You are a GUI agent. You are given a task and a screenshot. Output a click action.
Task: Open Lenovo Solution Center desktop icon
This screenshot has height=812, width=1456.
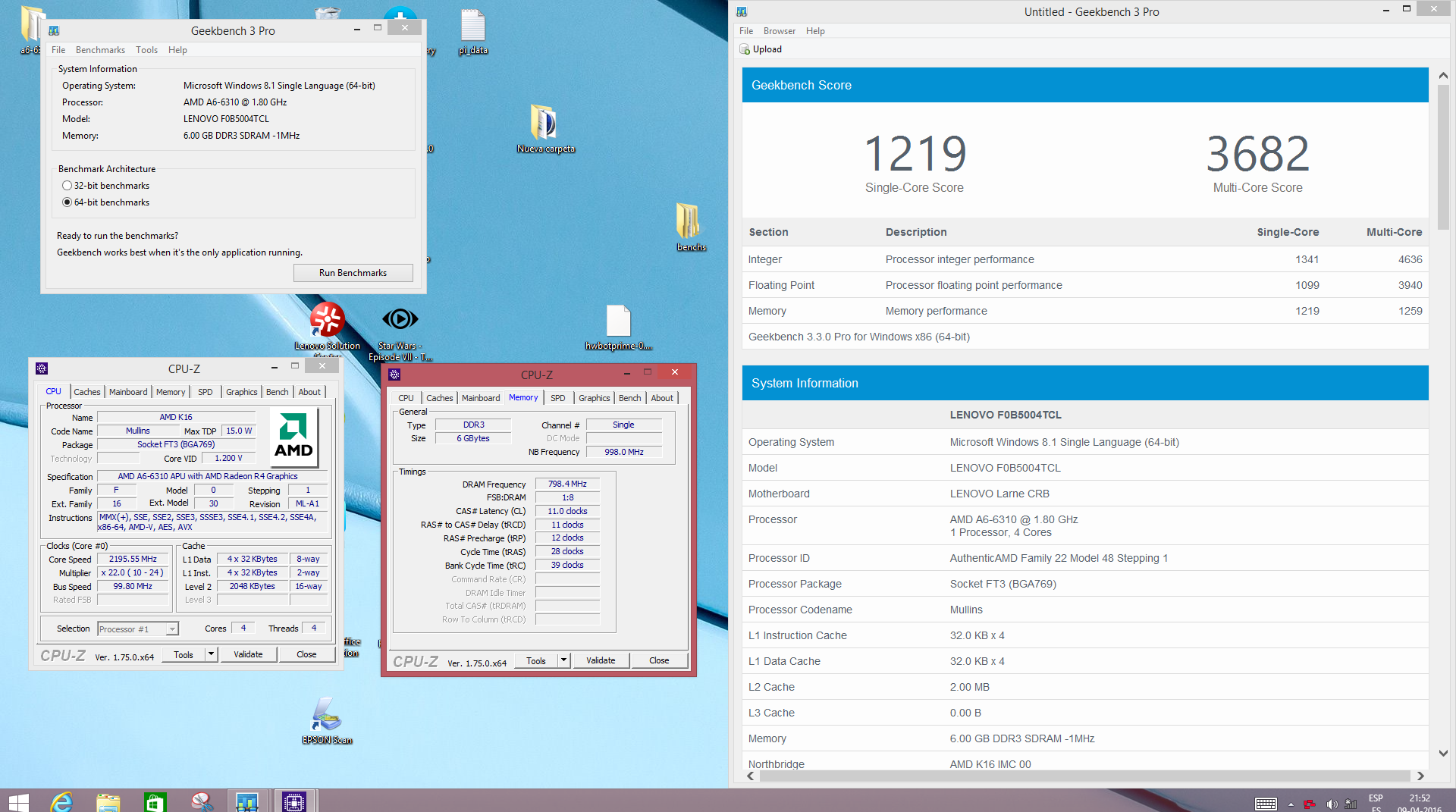(327, 326)
